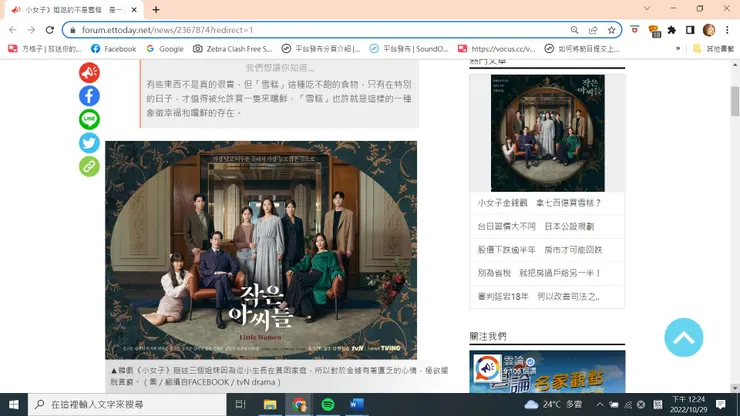
Task: Open Word from taskbar
Action: tap(357, 404)
